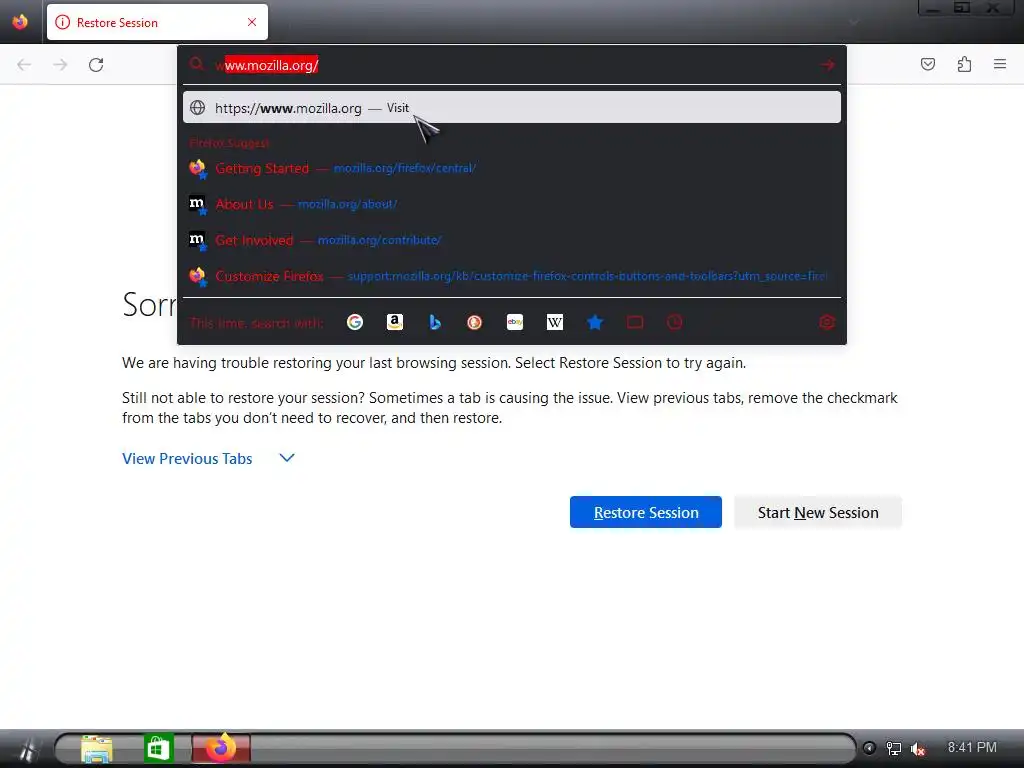Visit https://www.mozilla.org suggestion
Image resolution: width=1024 pixels, height=768 pixels.
512,108
